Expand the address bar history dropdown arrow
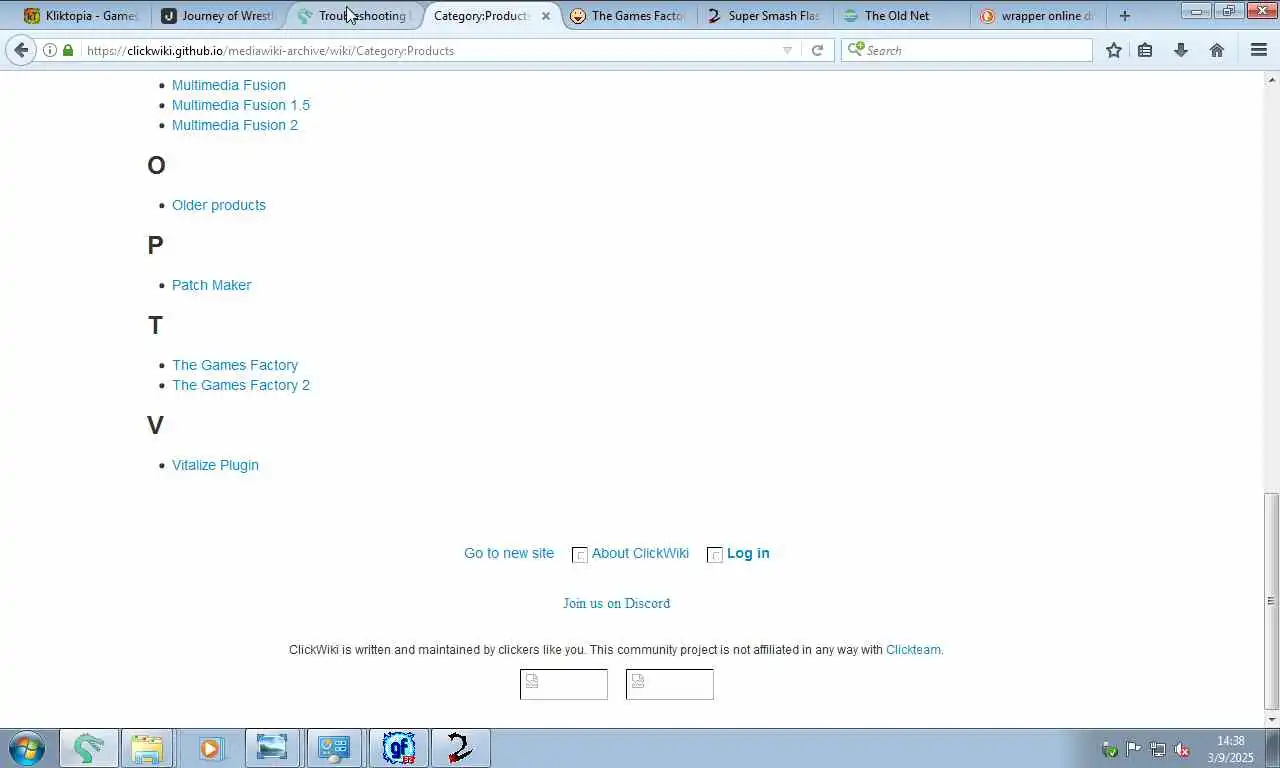Screen dimensions: 1280x768 tap(787, 50)
